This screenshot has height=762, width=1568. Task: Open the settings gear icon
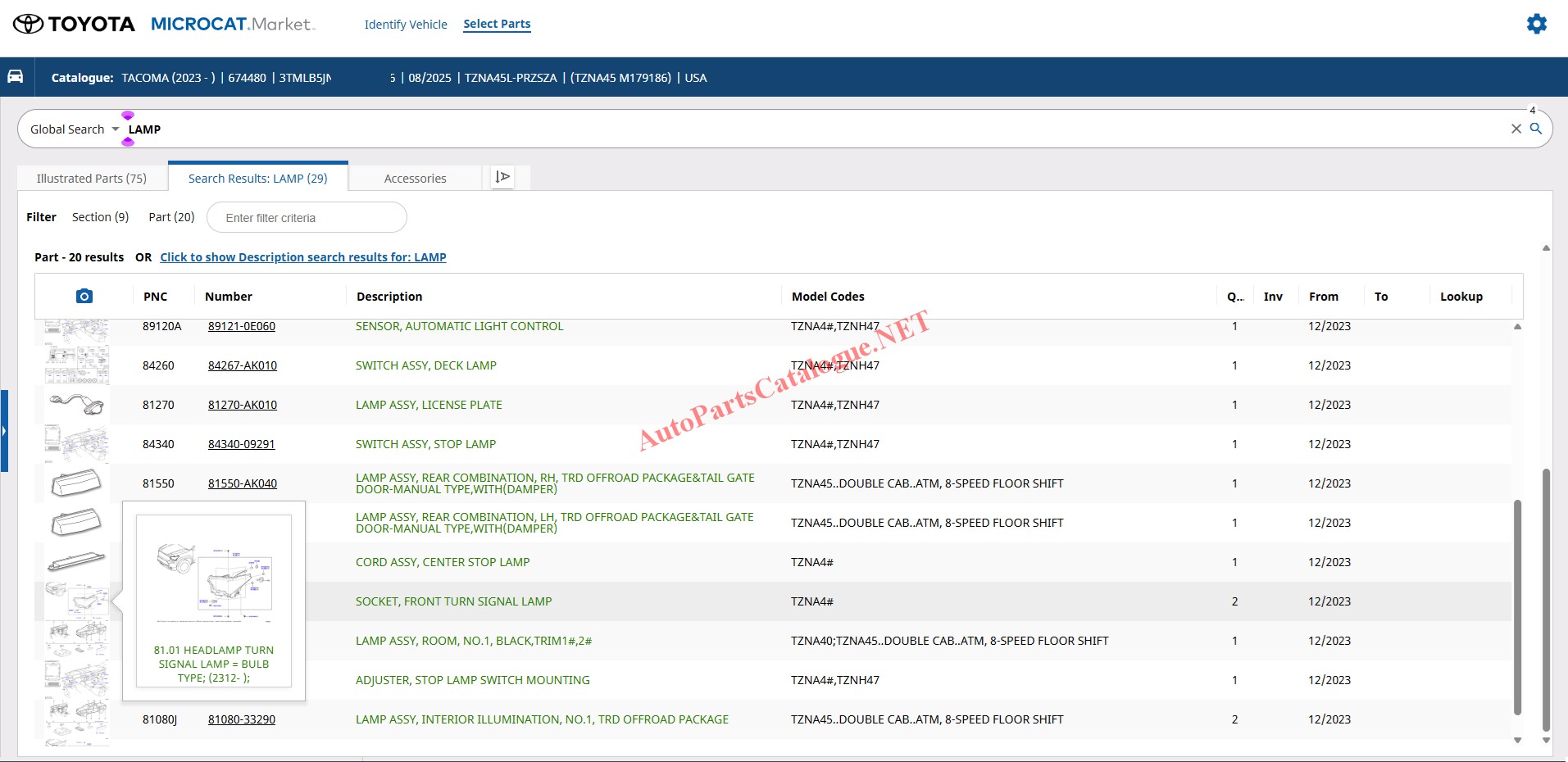1536,24
